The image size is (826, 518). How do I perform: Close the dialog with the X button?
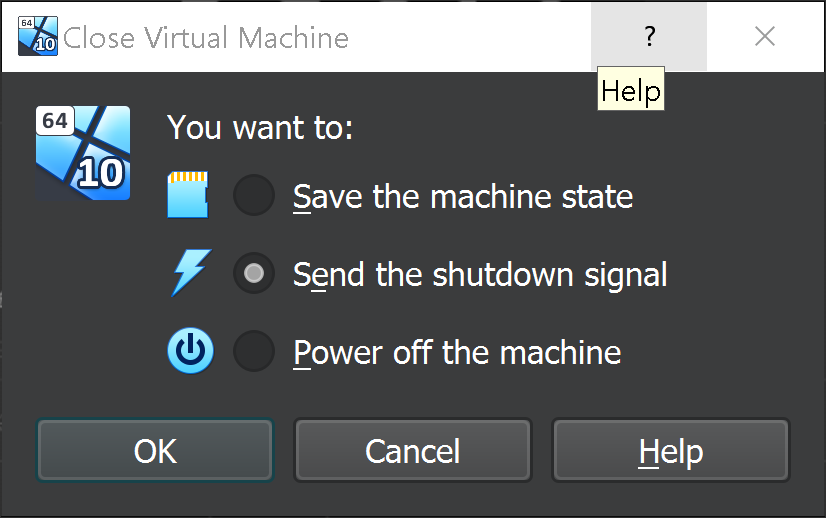coord(765,37)
